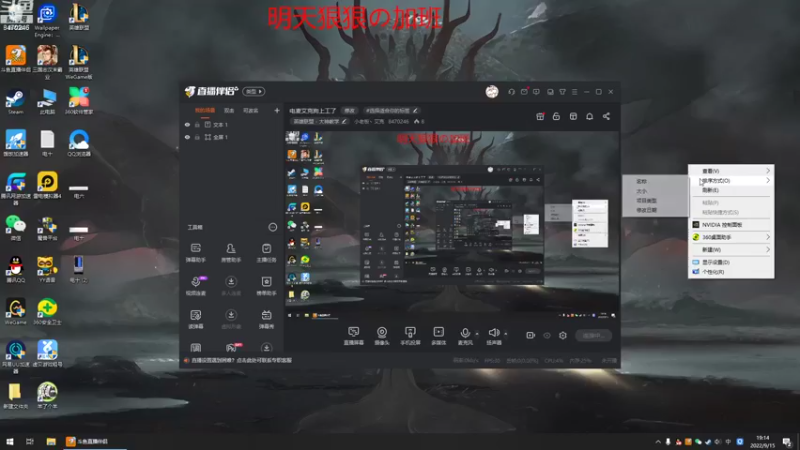
Task: Switch to the third scene tab
Action: pos(250,110)
